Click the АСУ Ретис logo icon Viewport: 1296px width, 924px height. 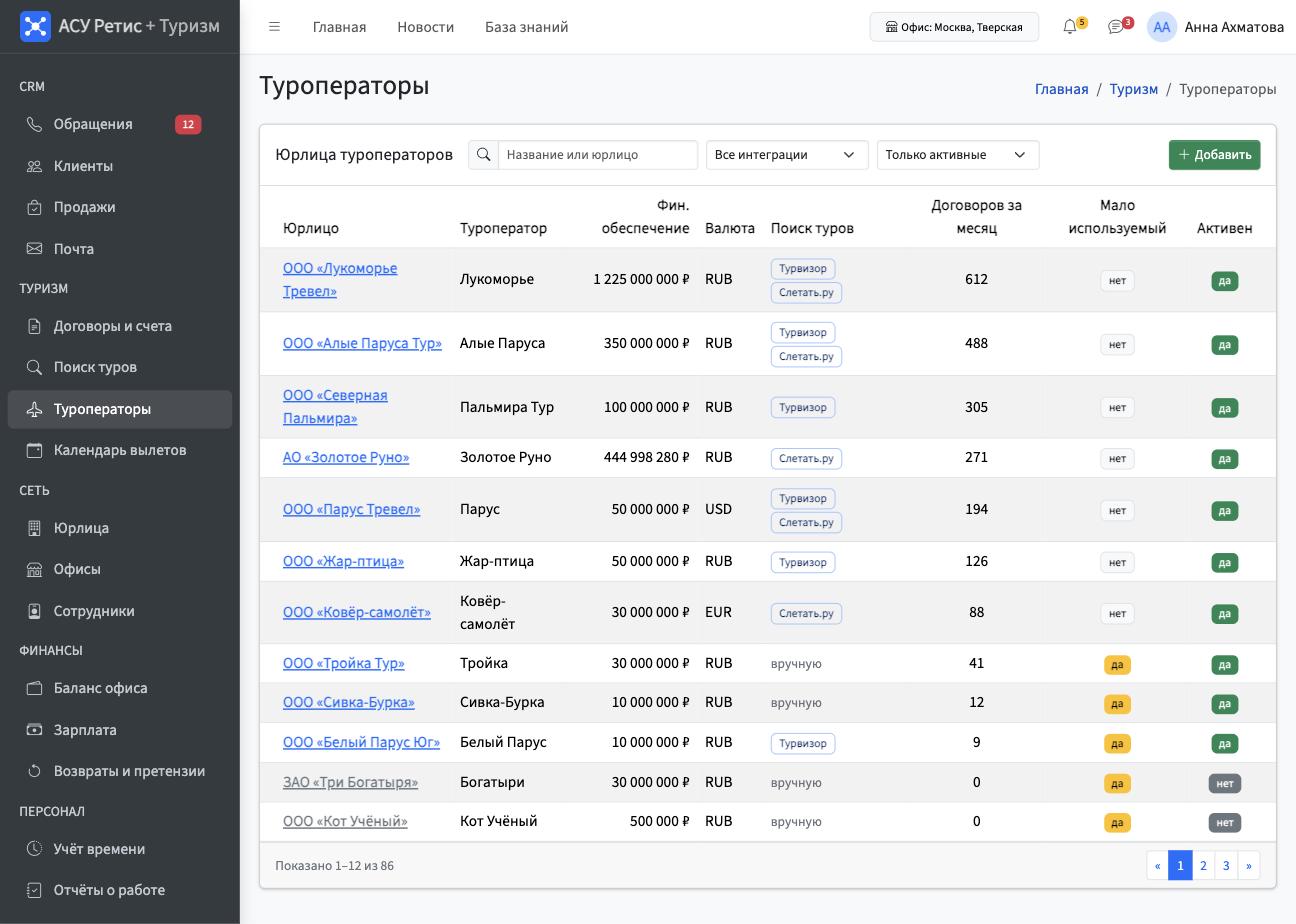click(35, 27)
